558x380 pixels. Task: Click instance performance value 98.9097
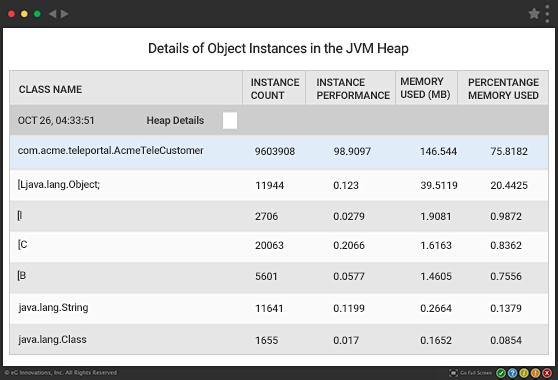[352, 152]
